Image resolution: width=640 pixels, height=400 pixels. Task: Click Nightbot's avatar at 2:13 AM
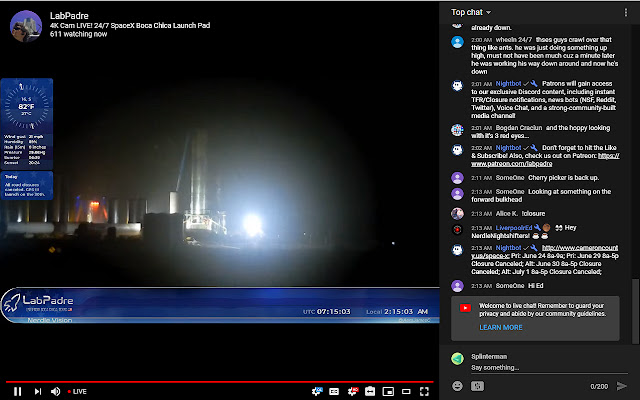pyautogui.click(x=458, y=250)
